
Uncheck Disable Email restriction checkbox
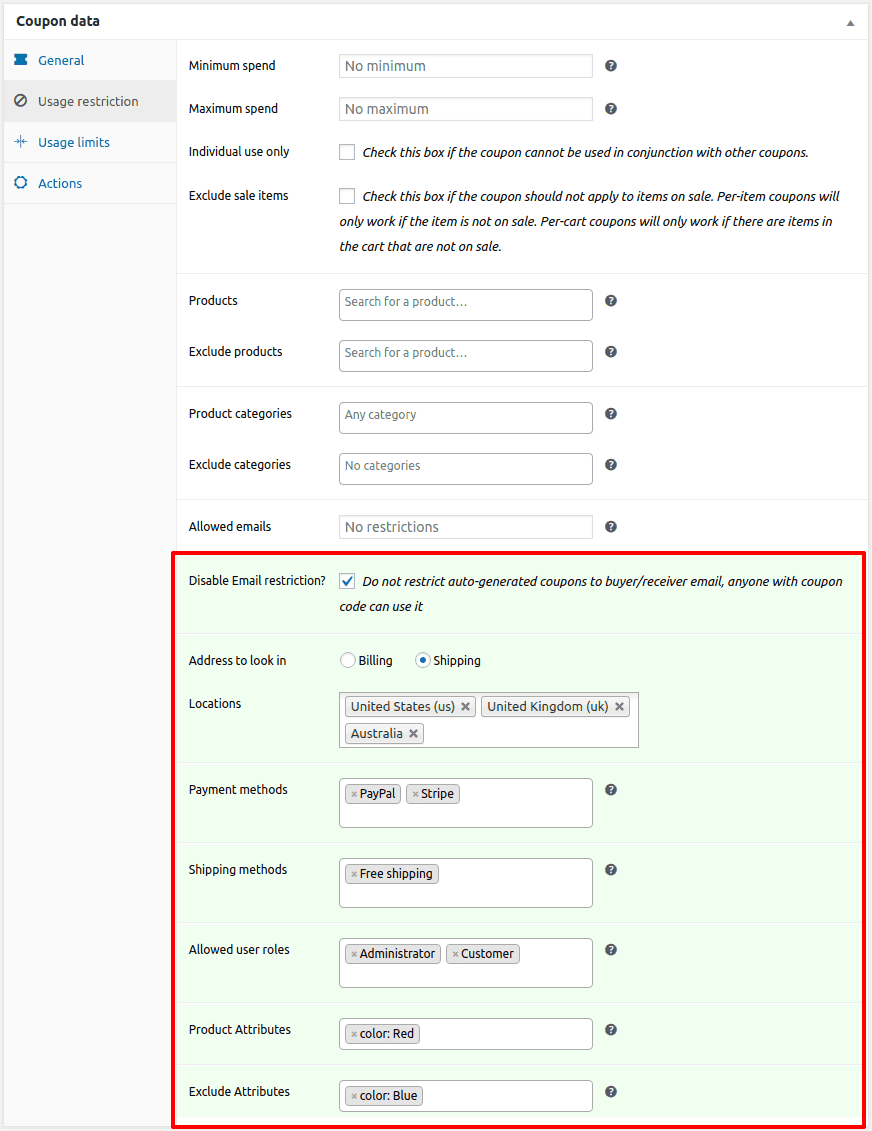click(347, 581)
